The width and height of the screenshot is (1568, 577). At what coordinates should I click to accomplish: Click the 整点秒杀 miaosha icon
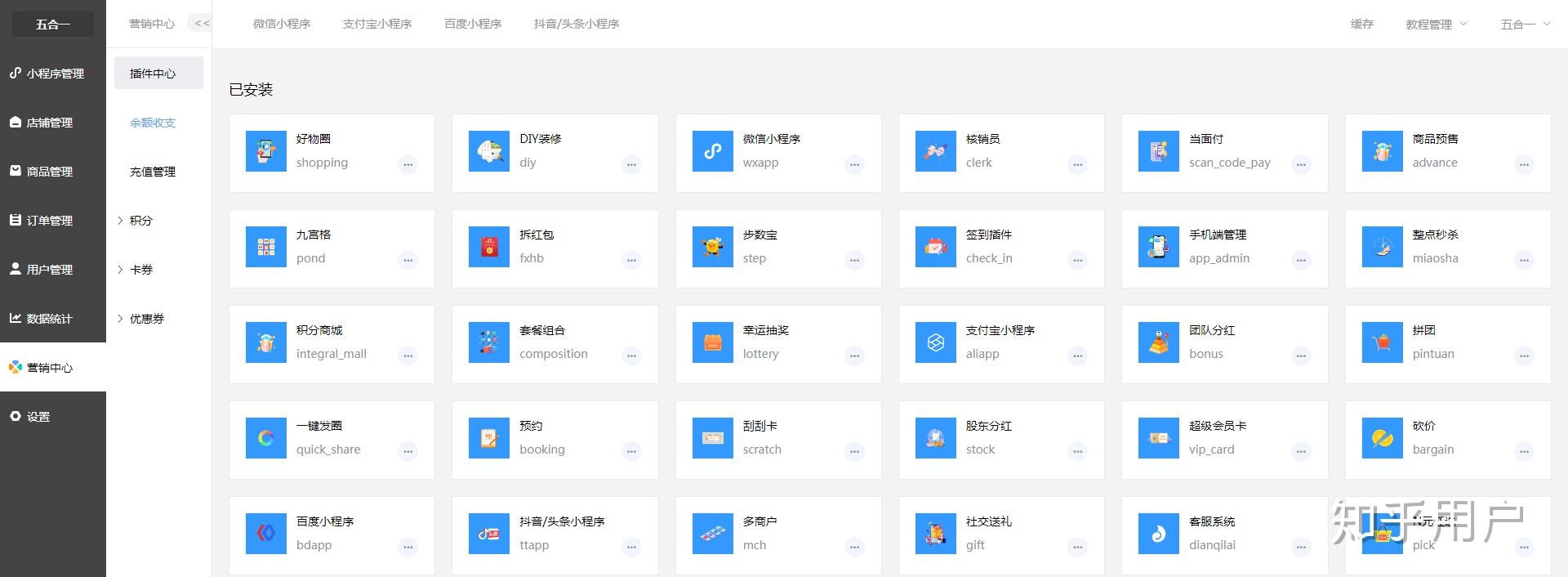point(1383,247)
